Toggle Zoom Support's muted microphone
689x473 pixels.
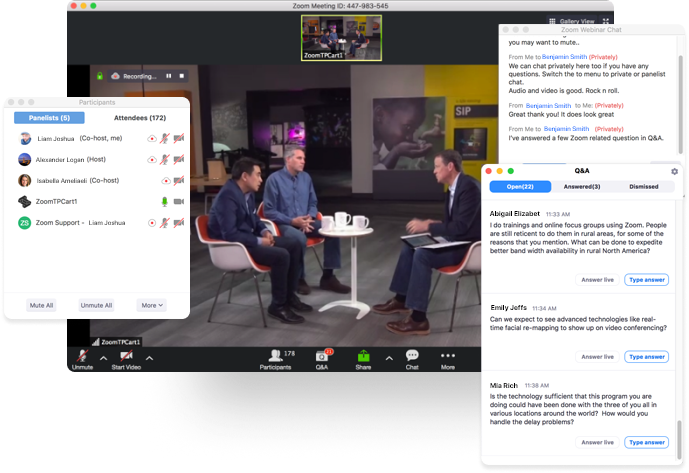(x=164, y=222)
